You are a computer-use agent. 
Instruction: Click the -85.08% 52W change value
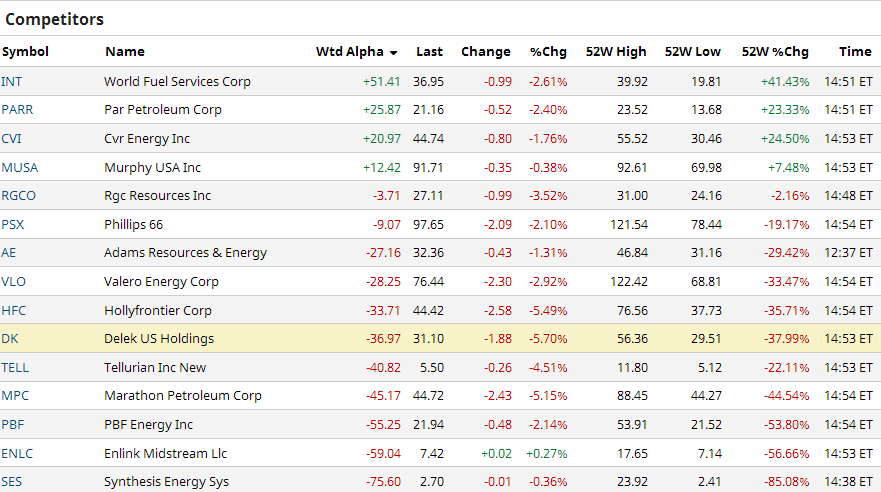click(x=787, y=482)
